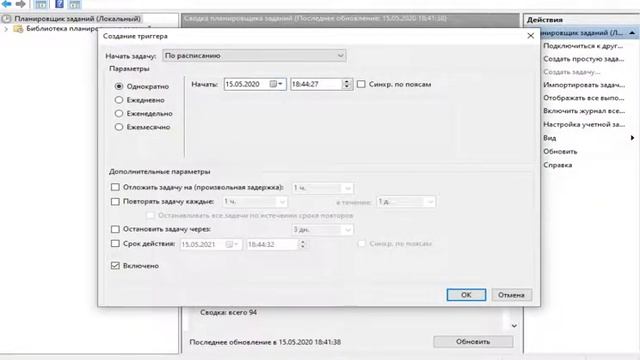Select the Однократно radio option

pos(119,87)
